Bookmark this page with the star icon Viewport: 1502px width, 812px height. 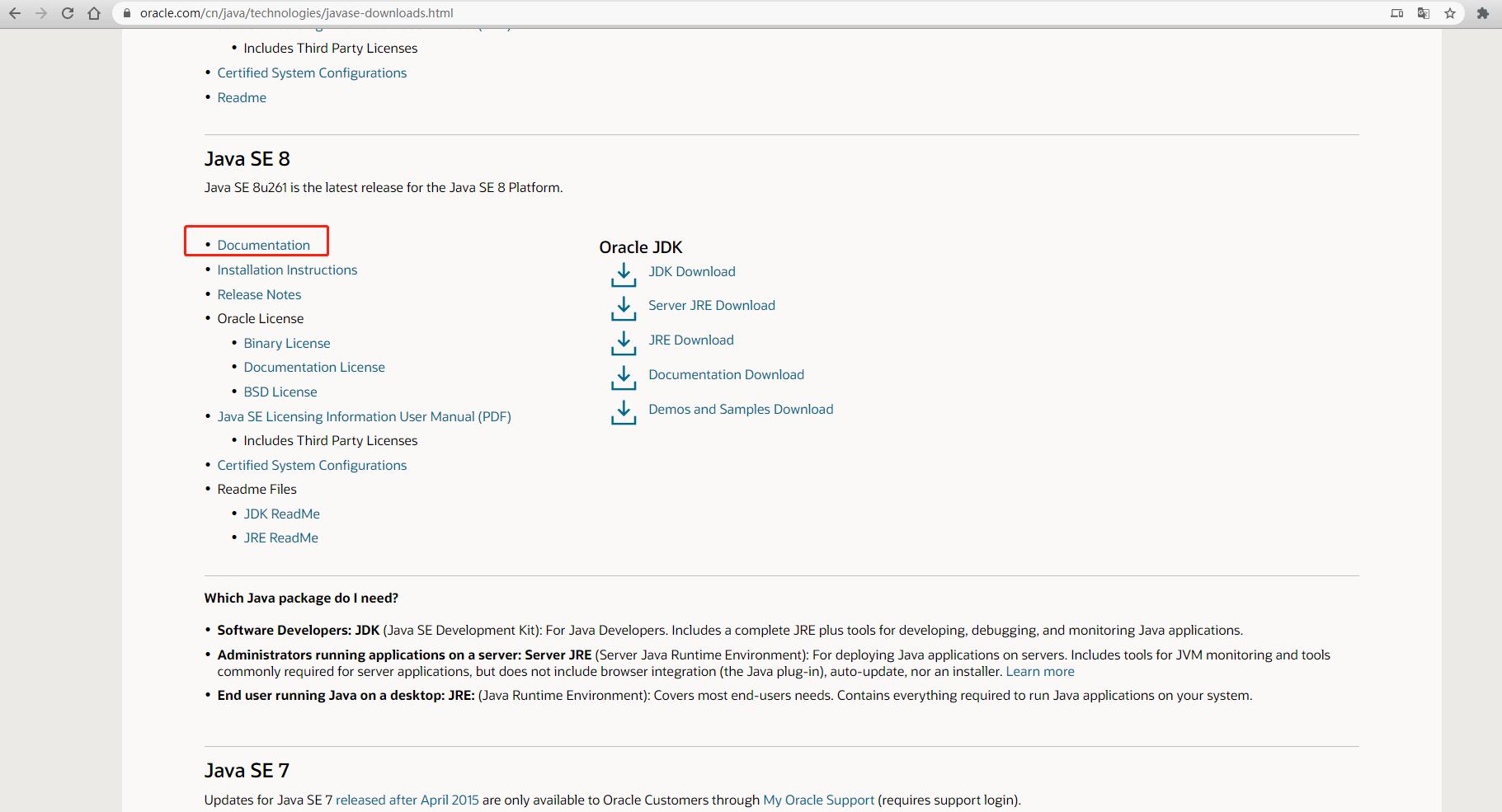pos(1450,13)
